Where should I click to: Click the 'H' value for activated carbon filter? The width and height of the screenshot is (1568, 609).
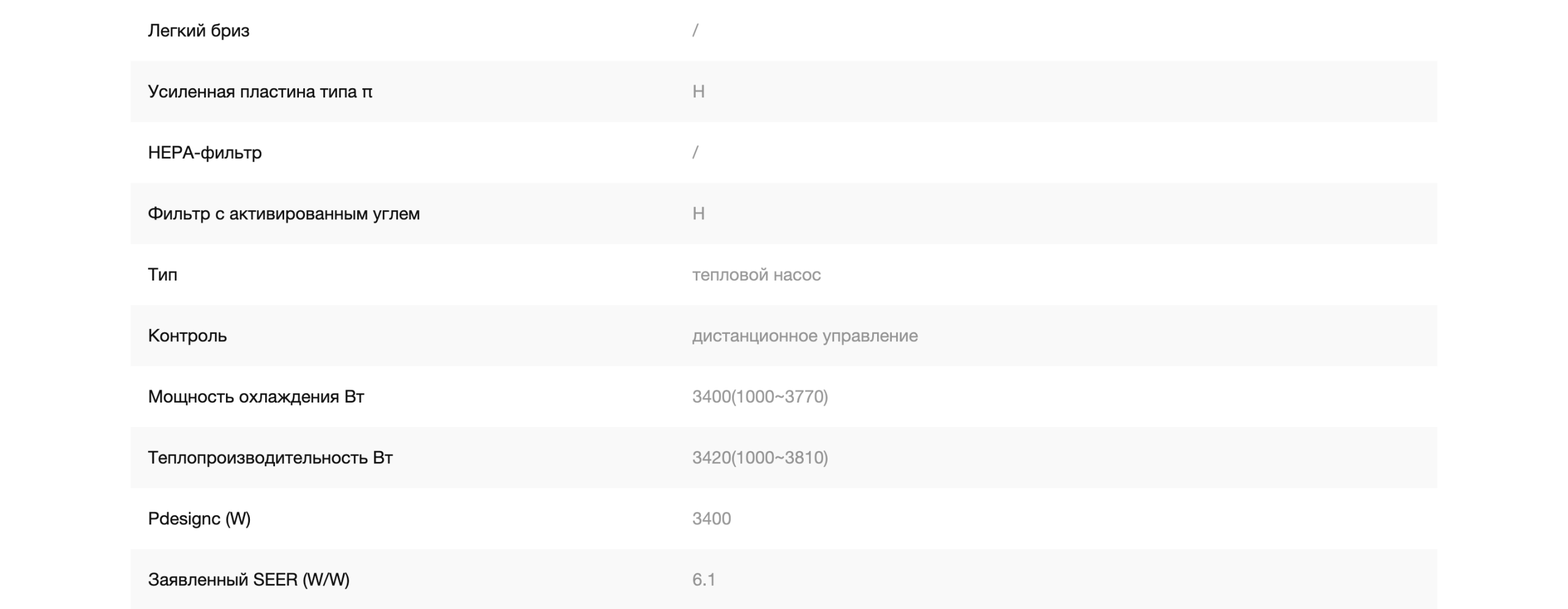point(698,213)
